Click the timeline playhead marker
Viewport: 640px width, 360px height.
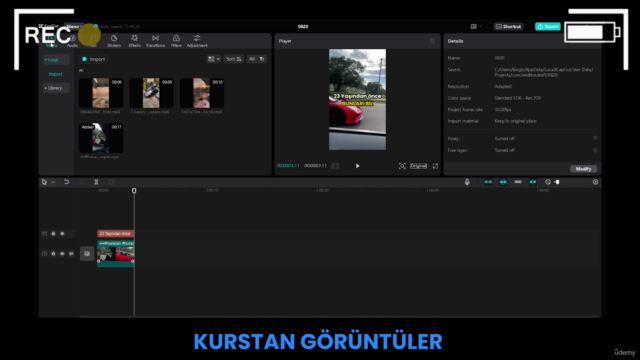pos(134,191)
